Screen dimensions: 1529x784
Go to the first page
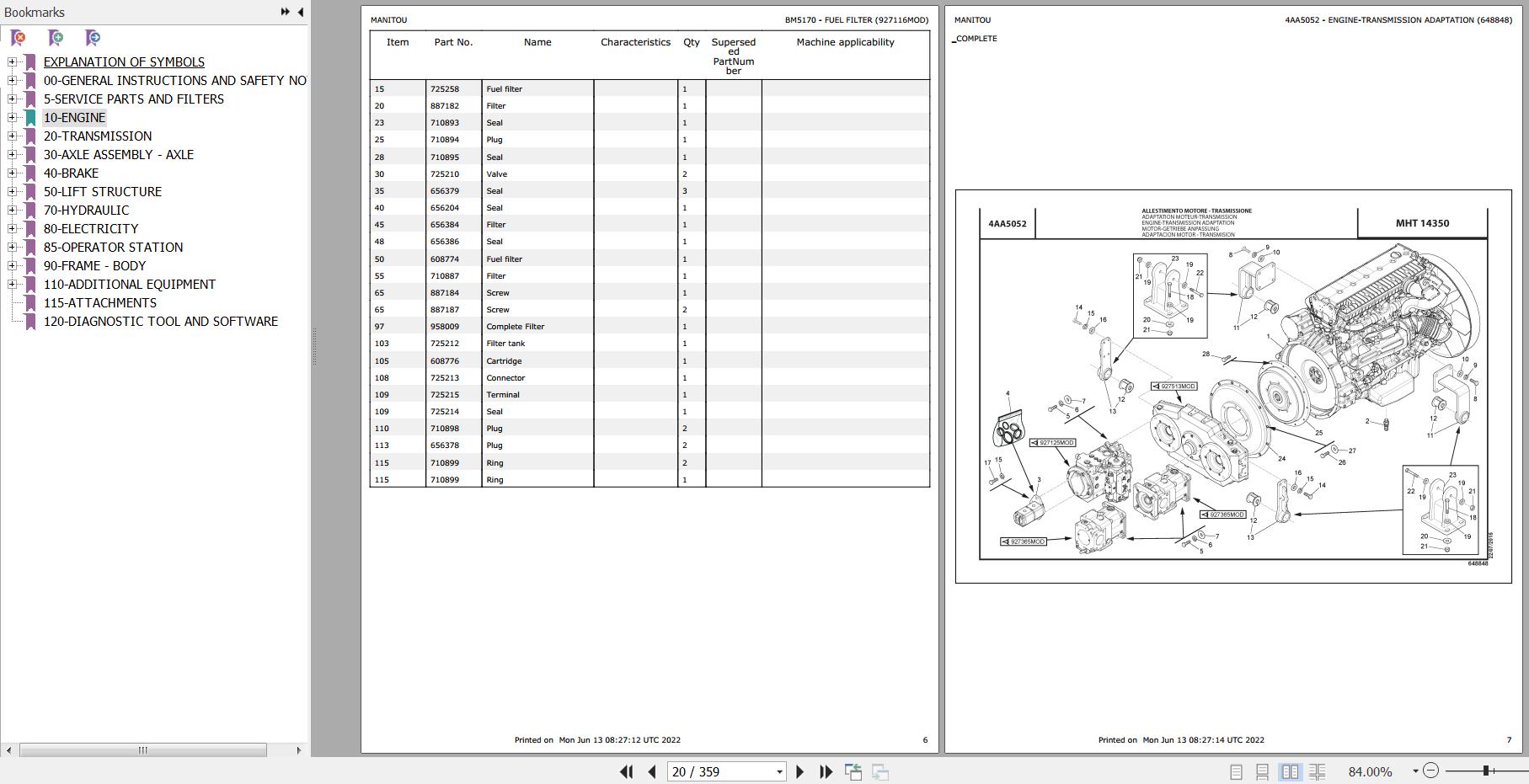tap(626, 771)
